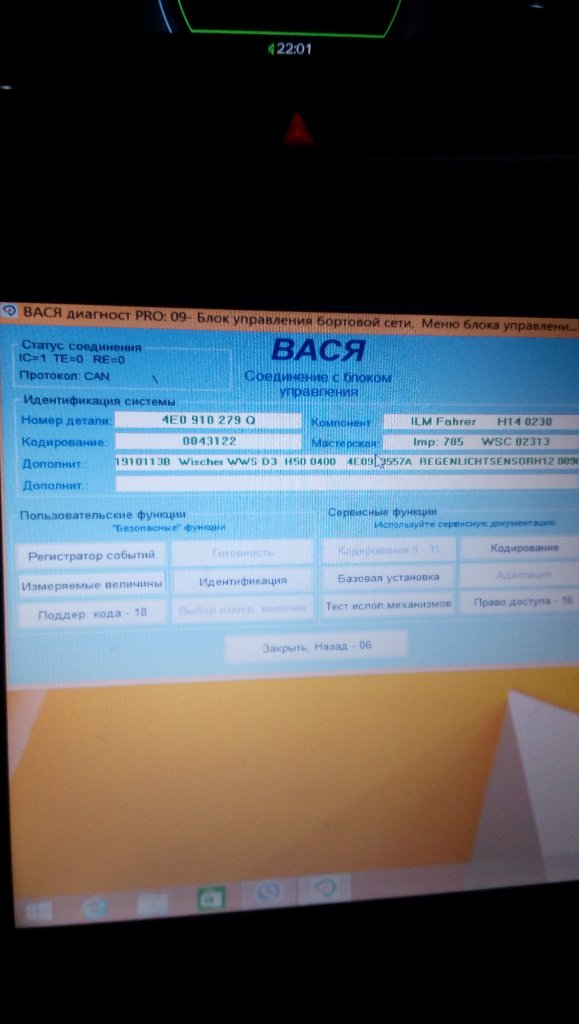Open the green Store icon in taskbar

[211, 900]
